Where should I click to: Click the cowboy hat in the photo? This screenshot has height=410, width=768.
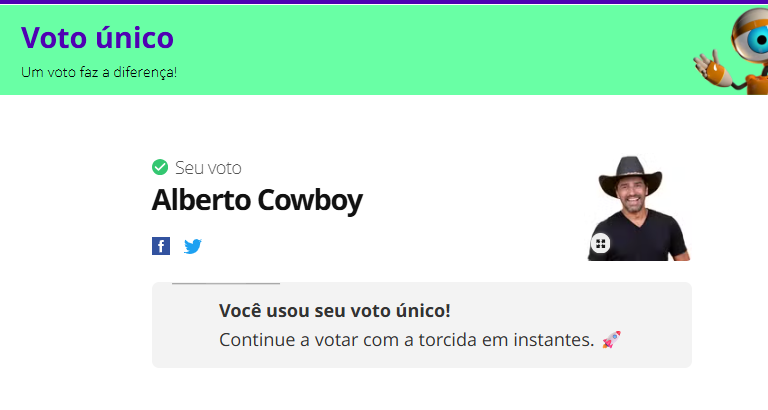pos(630,178)
